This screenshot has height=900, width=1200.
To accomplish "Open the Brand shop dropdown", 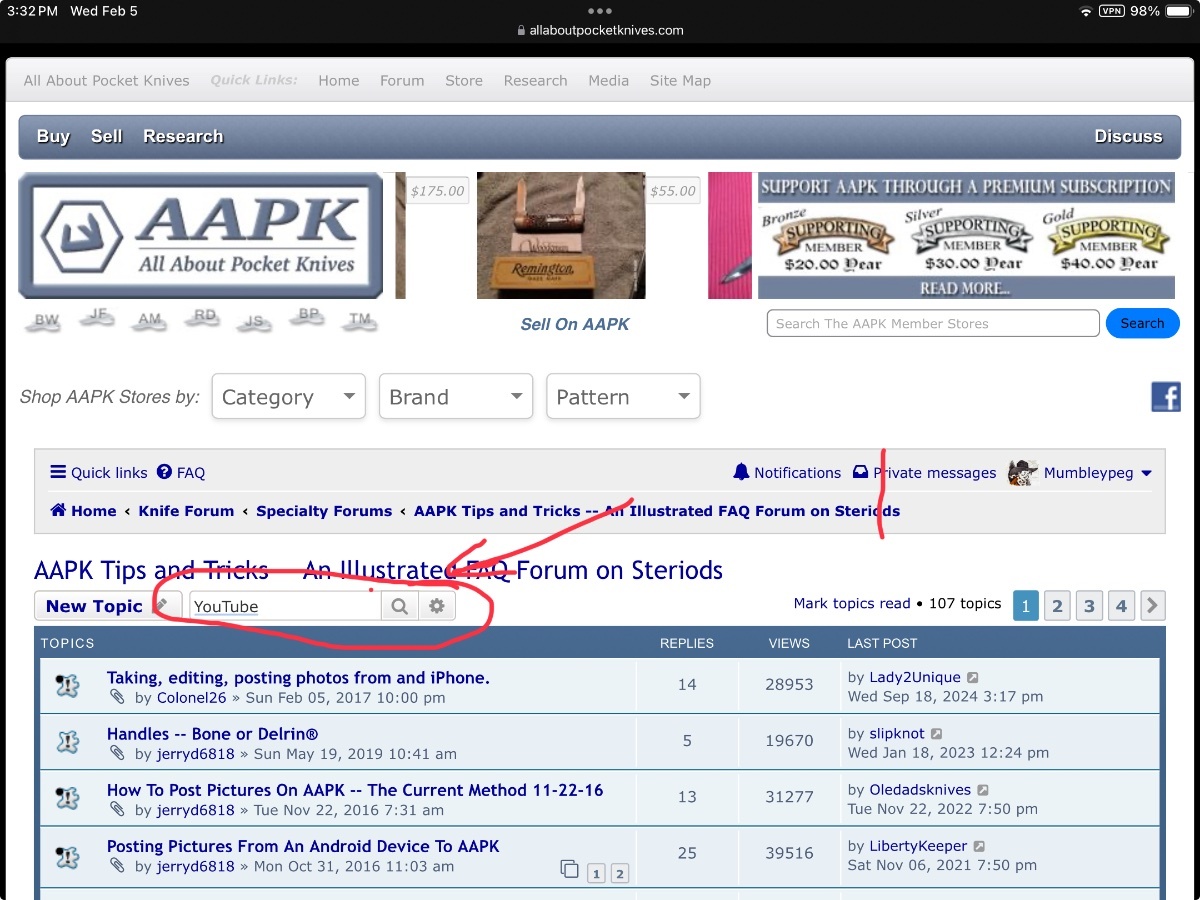I will point(457,397).
